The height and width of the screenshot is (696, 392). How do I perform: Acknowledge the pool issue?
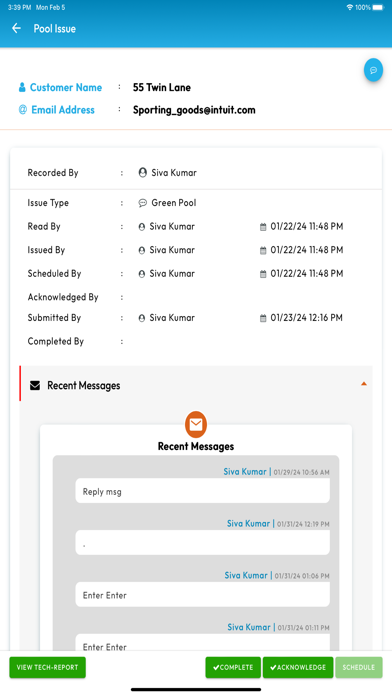click(298, 667)
